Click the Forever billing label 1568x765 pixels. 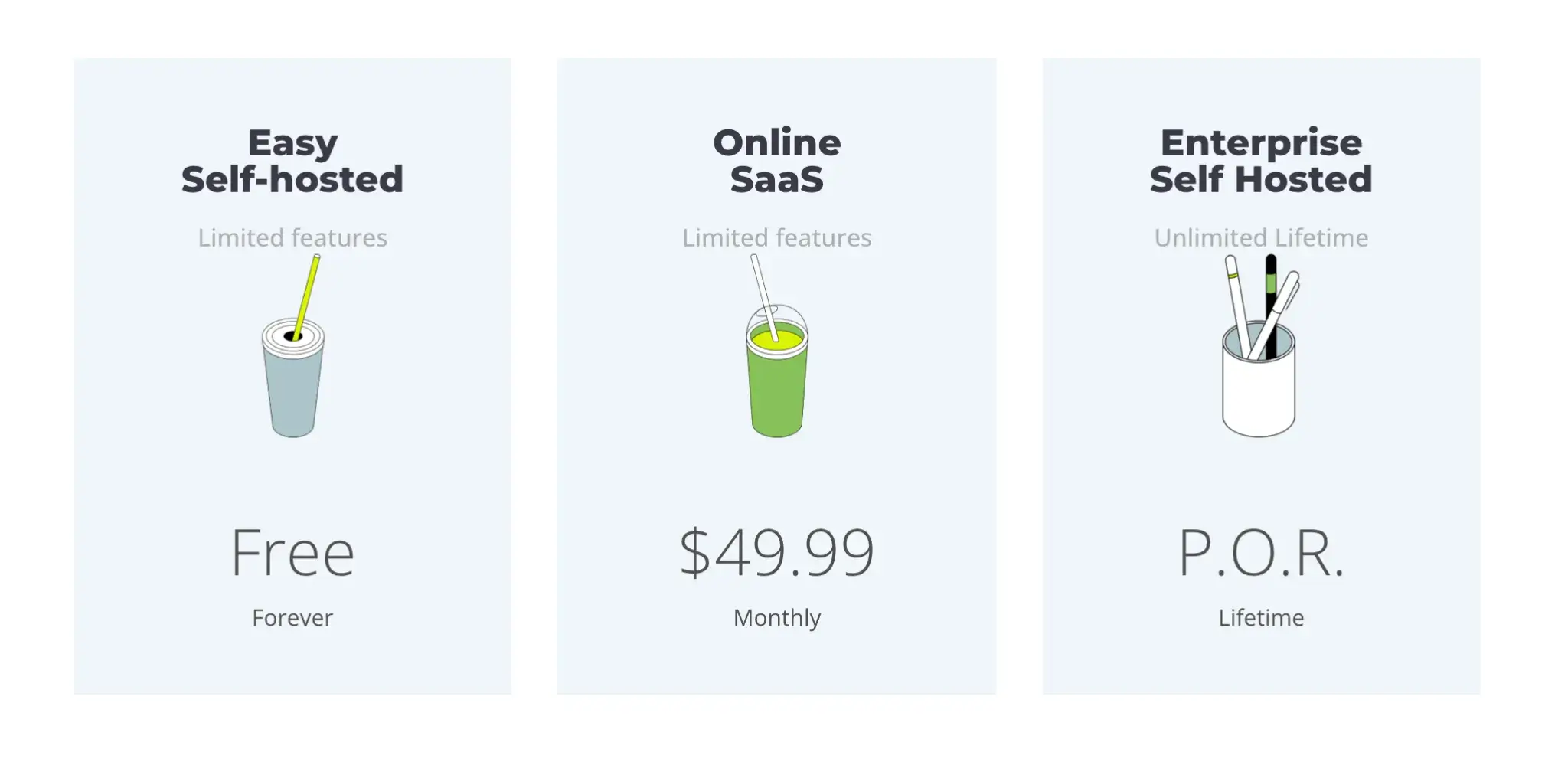292,617
